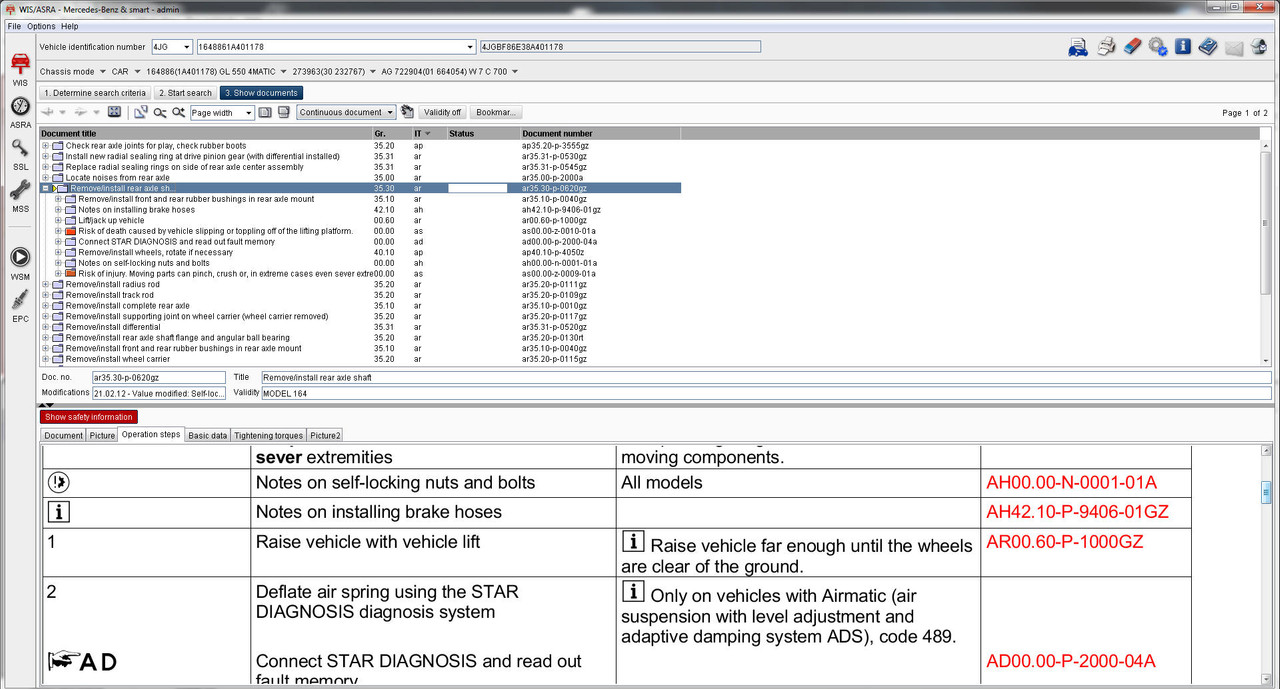Image resolution: width=1280 pixels, height=689 pixels.
Task: Open the AR00.60-P-1000GZ document link
Action: coord(1064,542)
